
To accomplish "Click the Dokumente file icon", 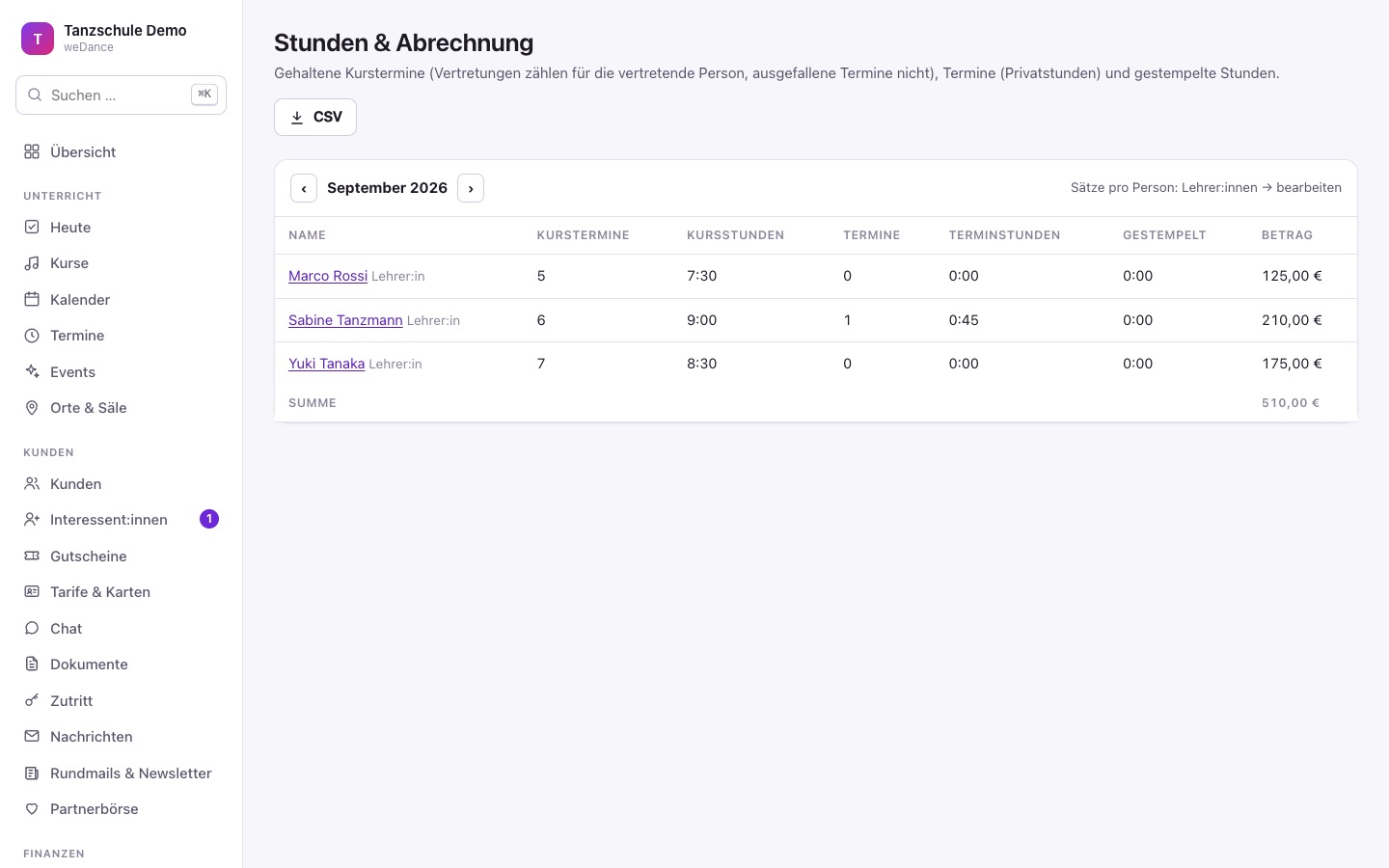I will tap(32, 665).
